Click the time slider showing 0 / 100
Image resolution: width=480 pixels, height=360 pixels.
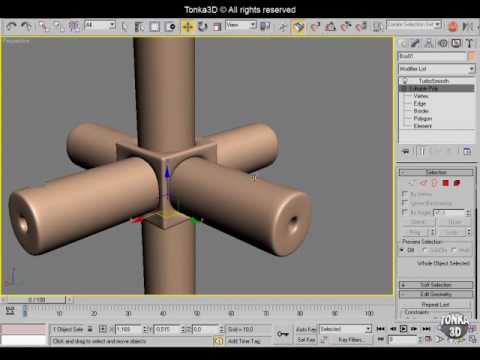point(37,300)
